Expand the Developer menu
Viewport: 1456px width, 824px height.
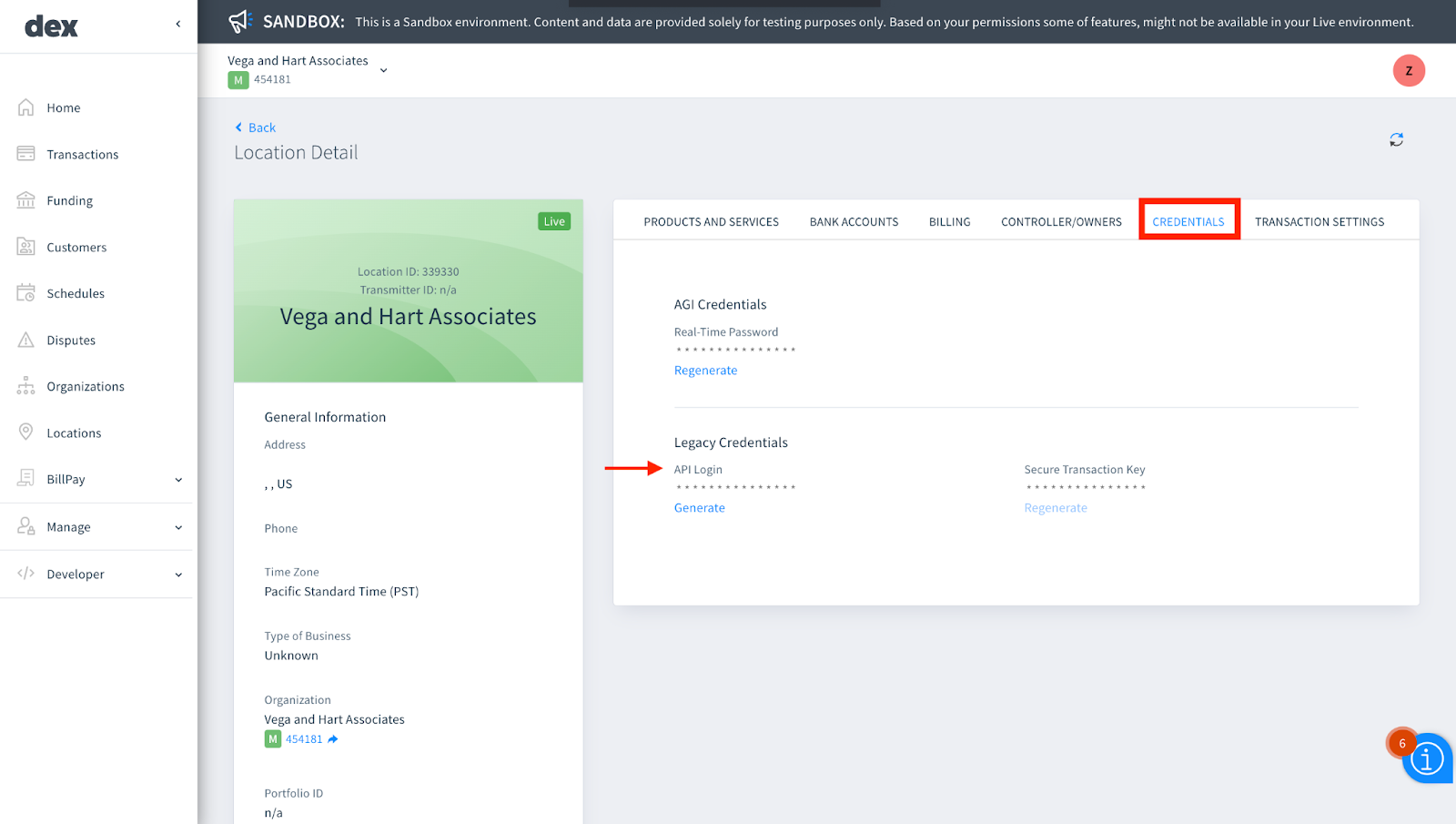click(x=178, y=574)
